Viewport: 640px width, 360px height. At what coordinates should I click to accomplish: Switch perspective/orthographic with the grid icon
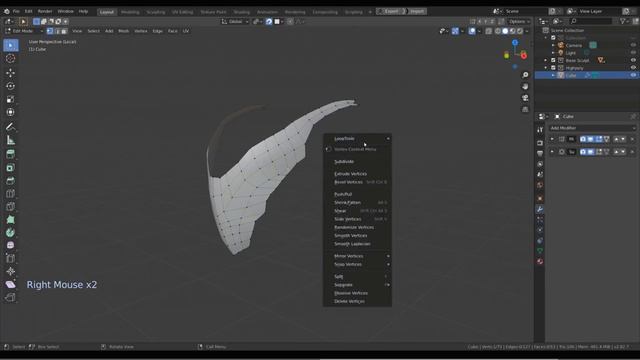point(525,109)
